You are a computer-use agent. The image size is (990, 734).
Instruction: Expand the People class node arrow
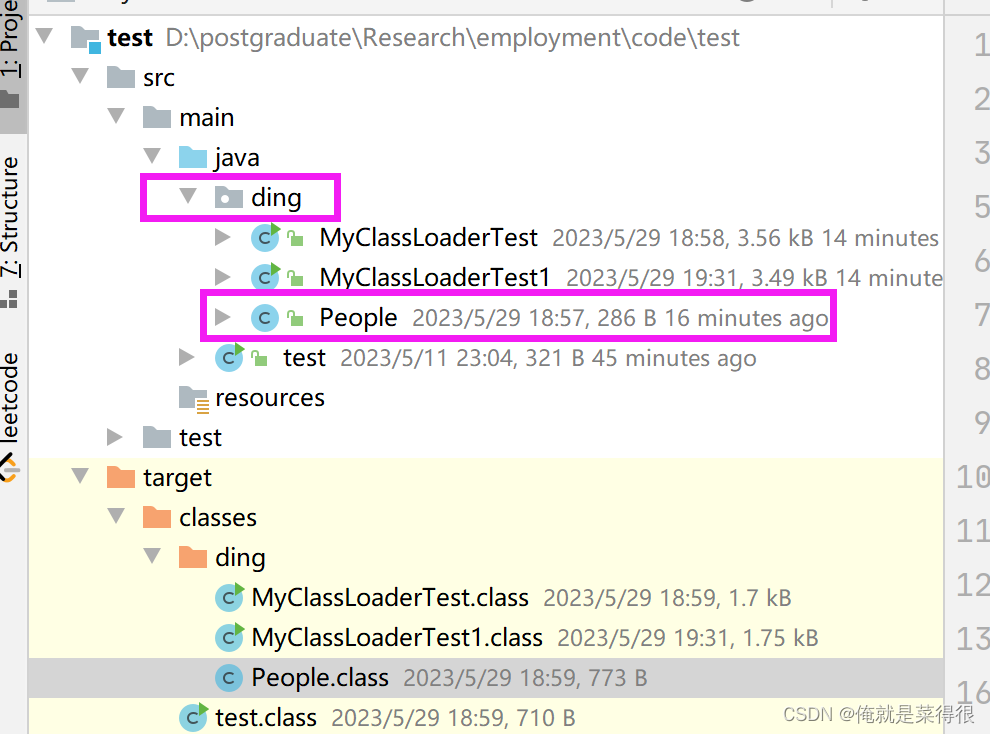click(x=222, y=317)
